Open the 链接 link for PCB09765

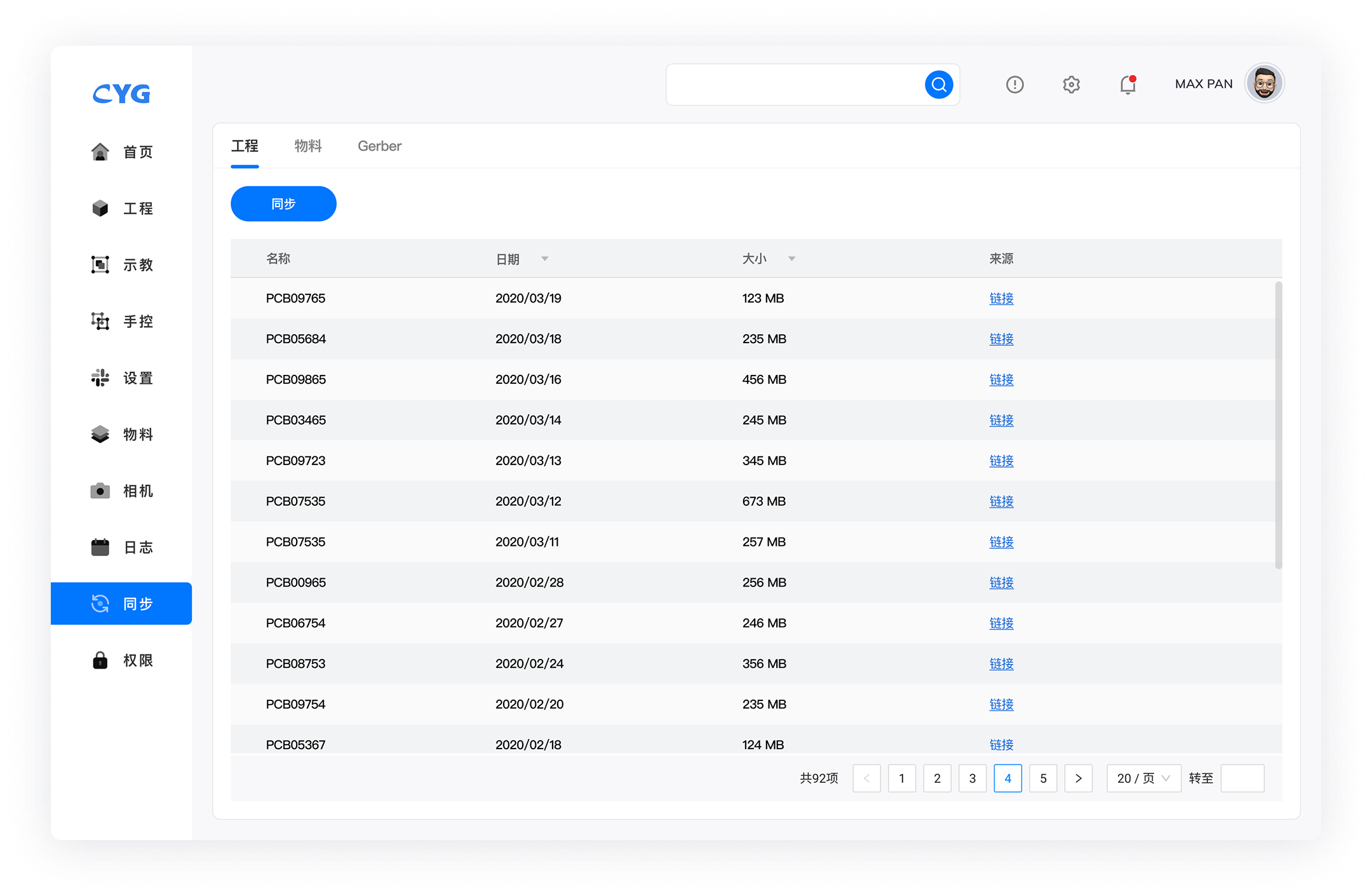[x=1001, y=298]
